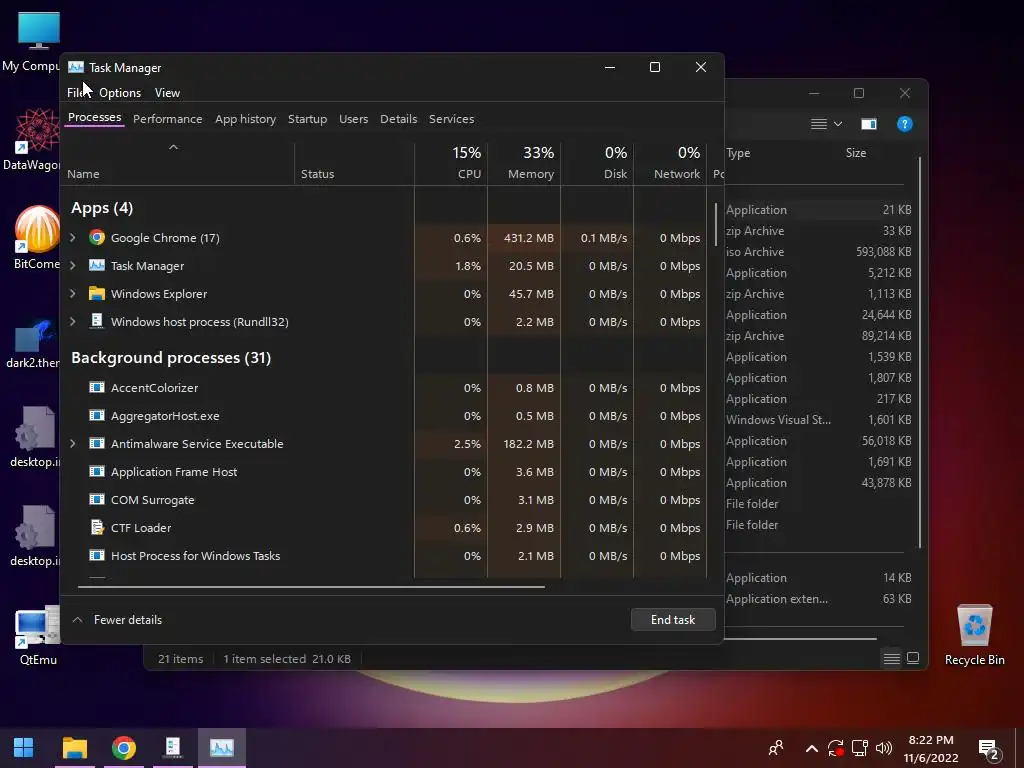The height and width of the screenshot is (768, 1024).
Task: Expand the Google Chrome (17) process group
Action: (72, 238)
